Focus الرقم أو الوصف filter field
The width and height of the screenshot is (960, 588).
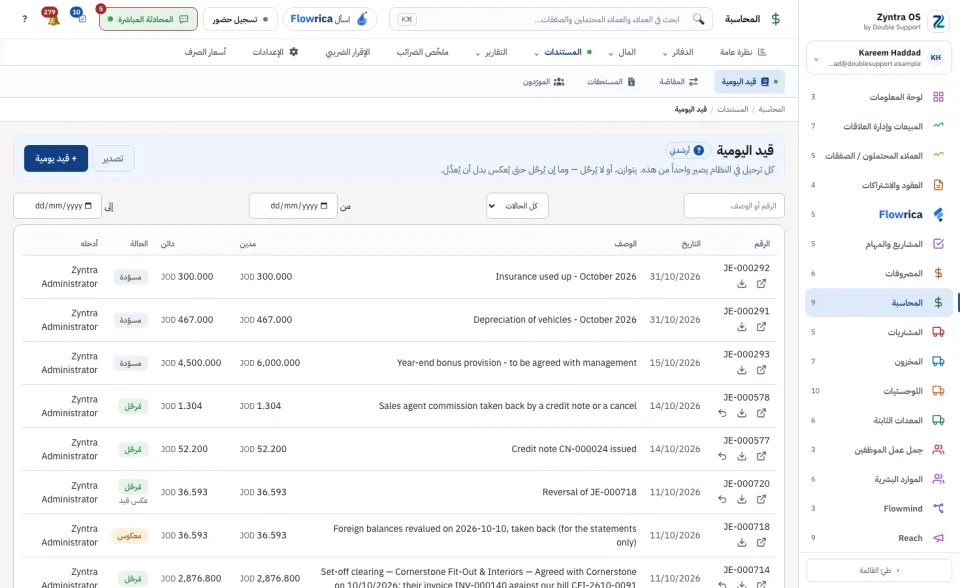point(734,206)
